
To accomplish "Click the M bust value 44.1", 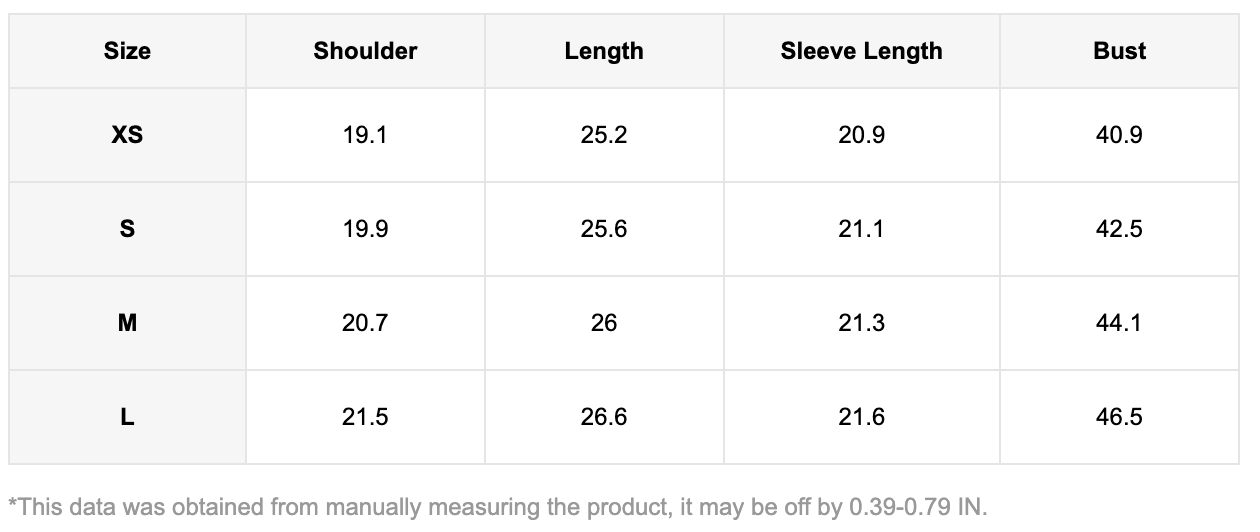I will pos(1119,323).
